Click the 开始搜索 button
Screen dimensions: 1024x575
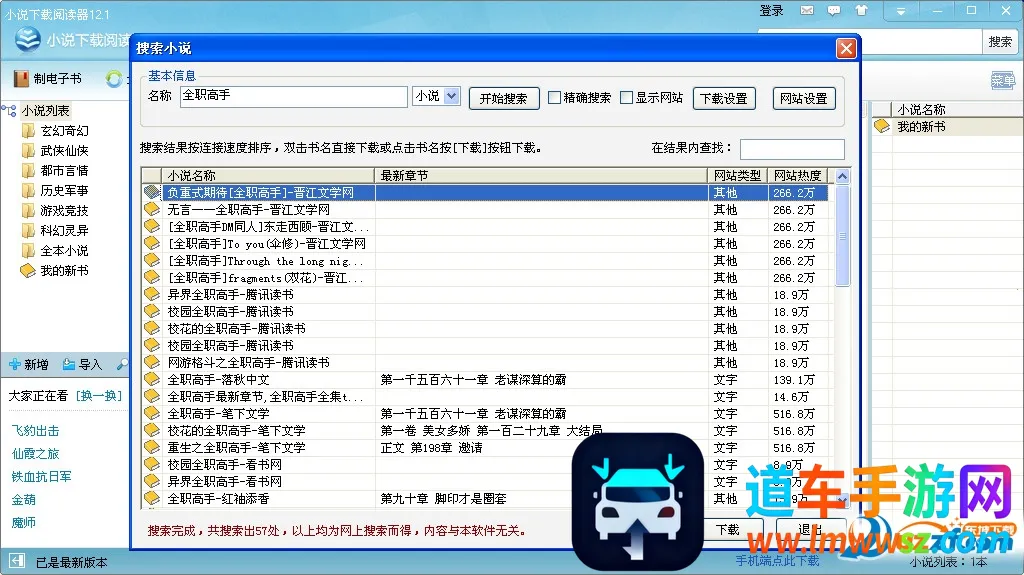pos(504,99)
